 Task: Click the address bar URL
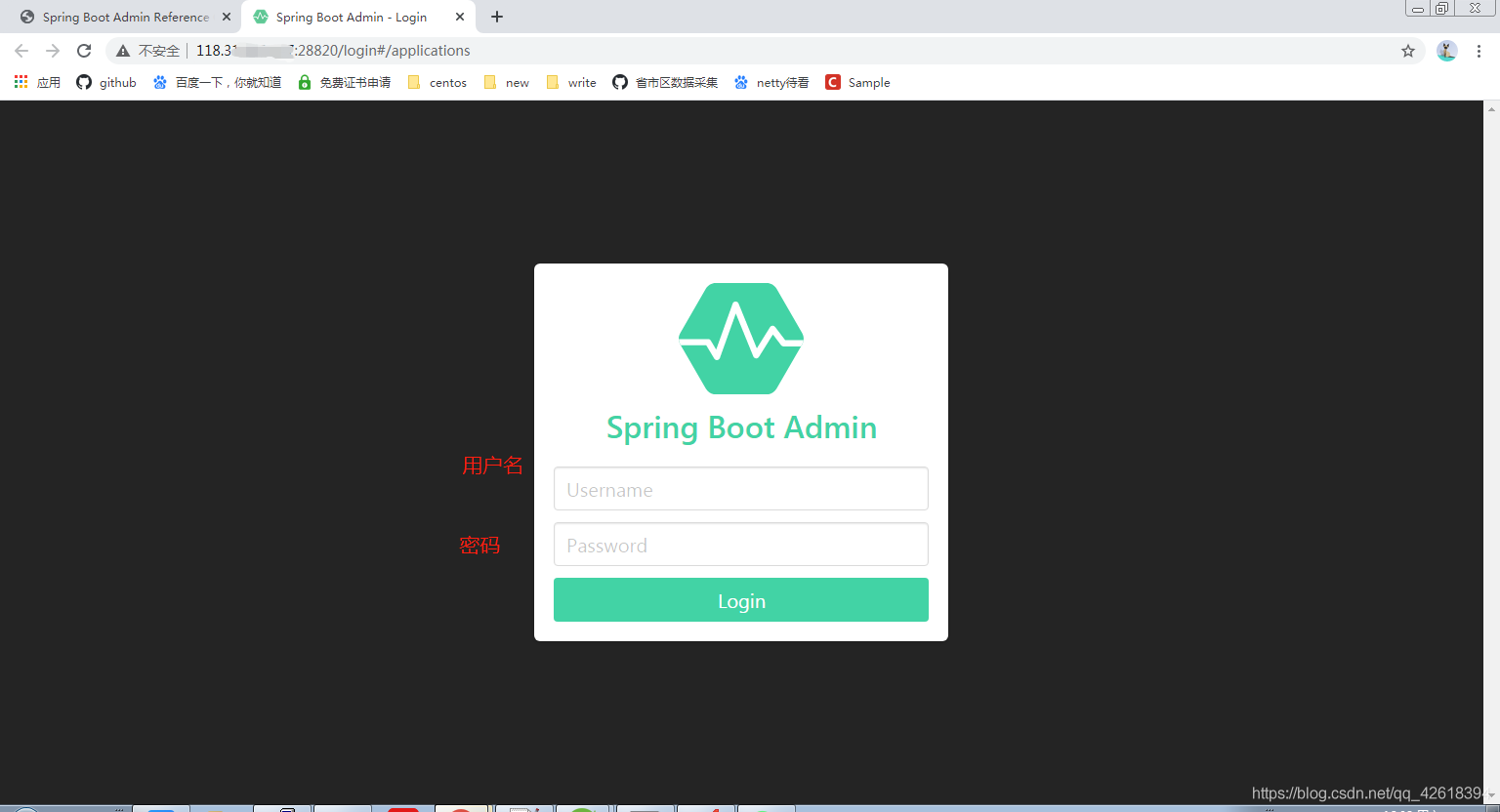[x=333, y=51]
